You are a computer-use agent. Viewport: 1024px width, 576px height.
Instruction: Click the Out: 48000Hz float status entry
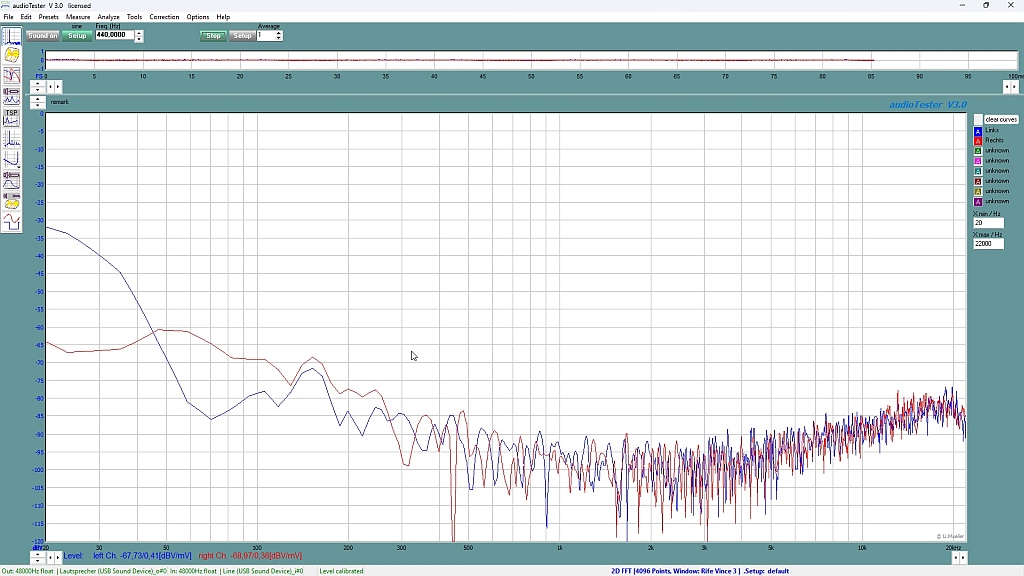point(27,571)
